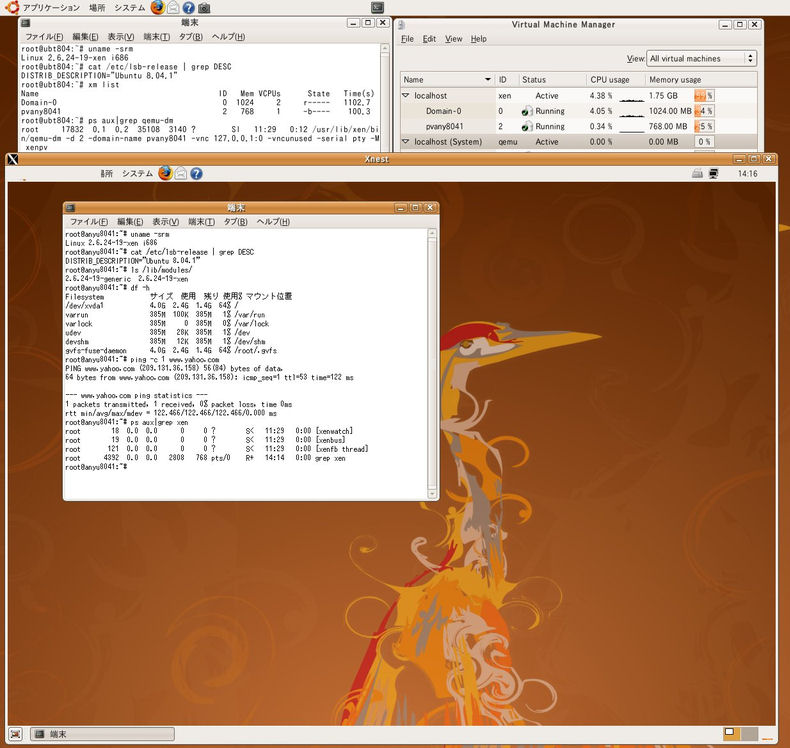Open the Edit menu in Virtual Machine Manager
This screenshot has width=790, height=748.
click(429, 39)
